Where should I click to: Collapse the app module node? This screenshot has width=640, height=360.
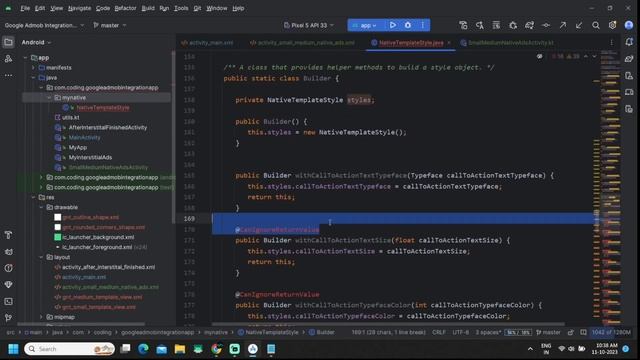(25, 58)
